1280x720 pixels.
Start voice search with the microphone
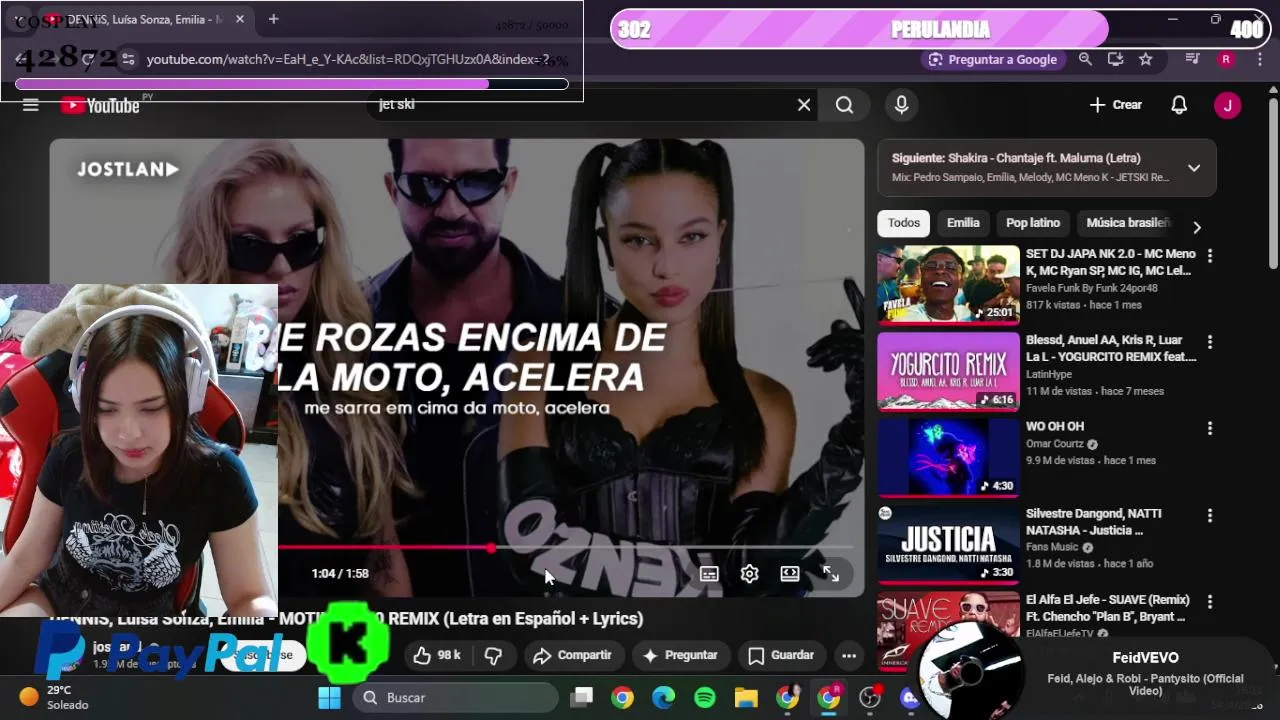point(901,105)
